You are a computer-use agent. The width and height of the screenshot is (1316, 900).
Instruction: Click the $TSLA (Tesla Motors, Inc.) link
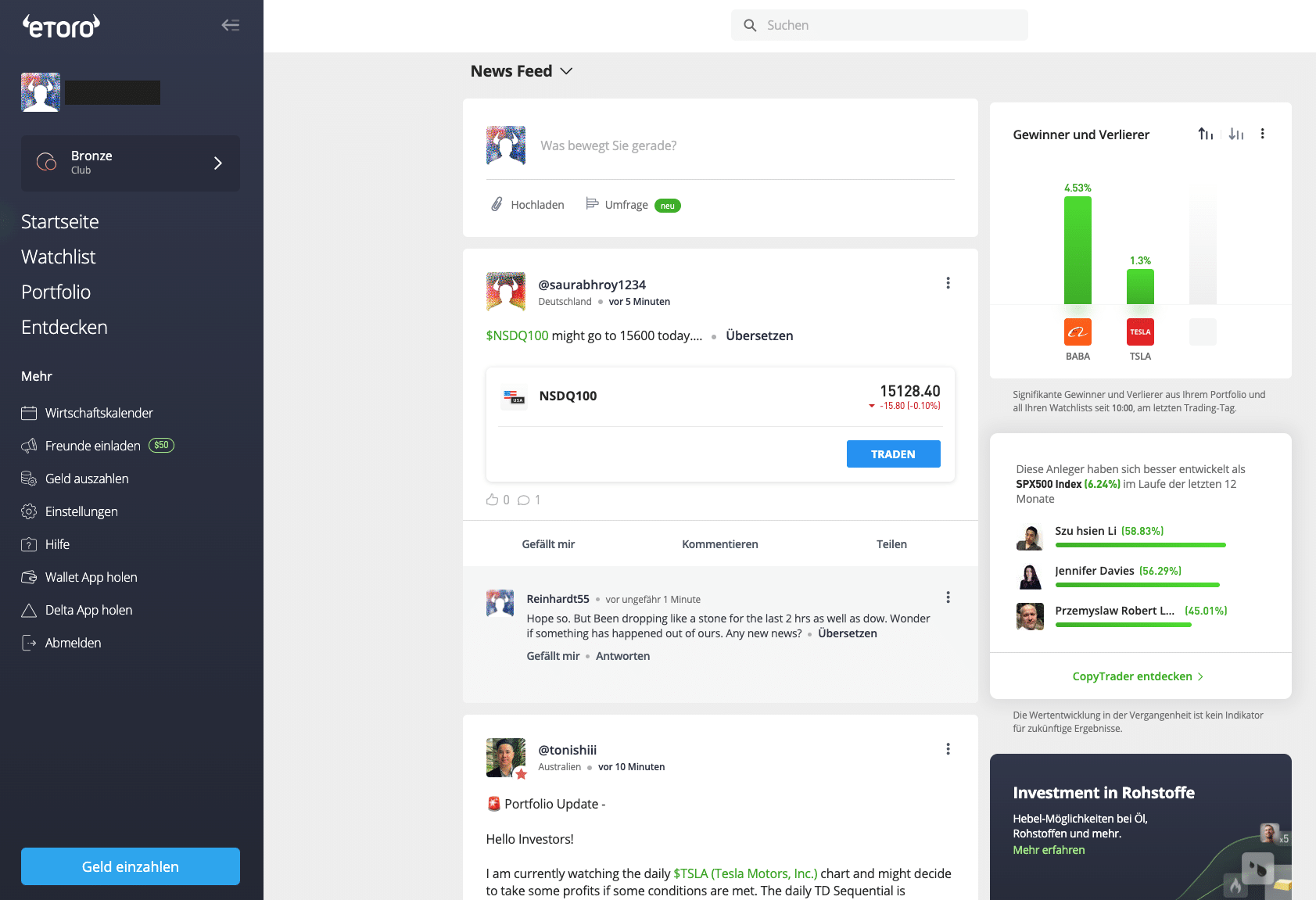point(745,873)
